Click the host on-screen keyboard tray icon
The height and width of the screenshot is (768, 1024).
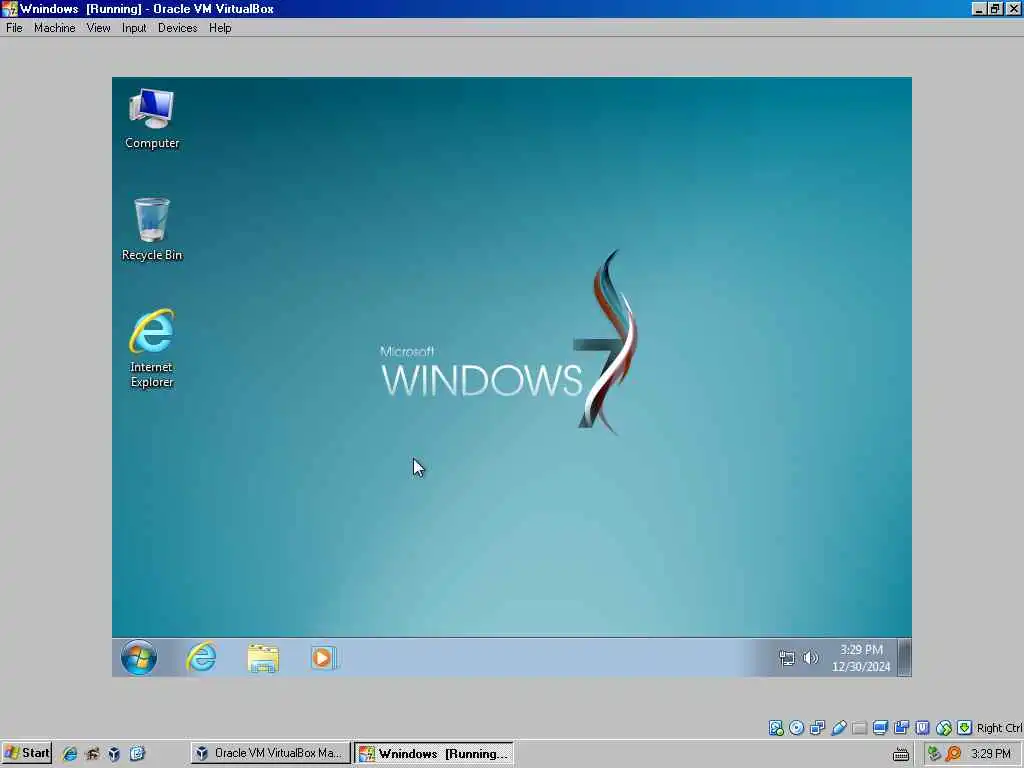coord(901,754)
